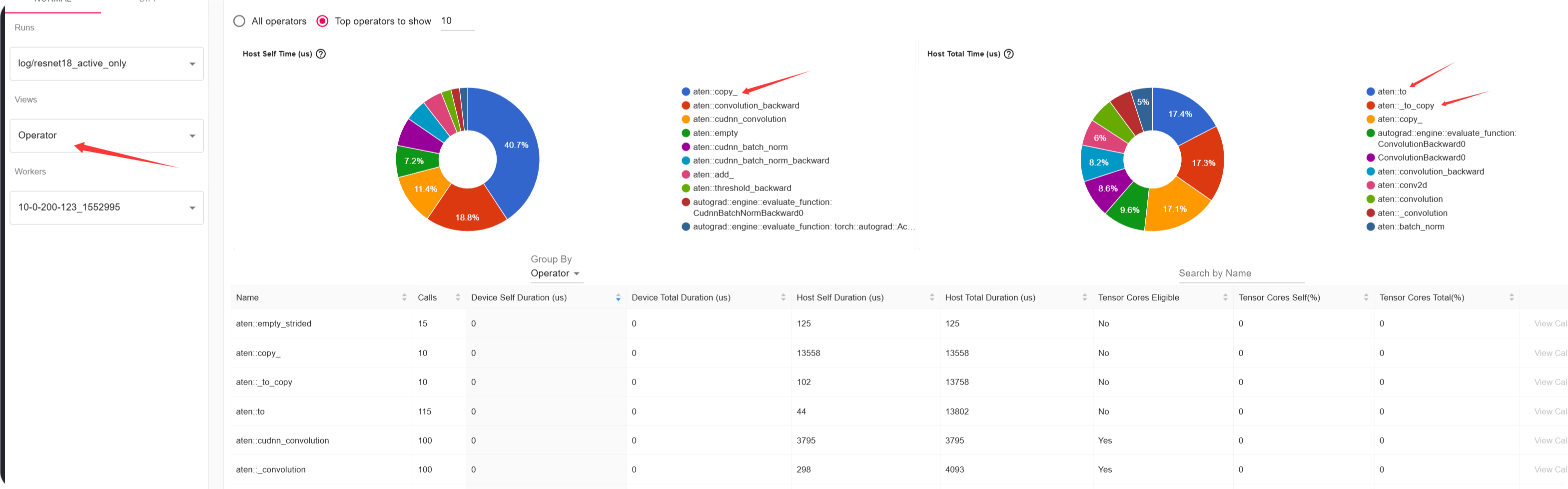Open the Group By Operator selector
Screen dimensions: 1568x489
(555, 273)
